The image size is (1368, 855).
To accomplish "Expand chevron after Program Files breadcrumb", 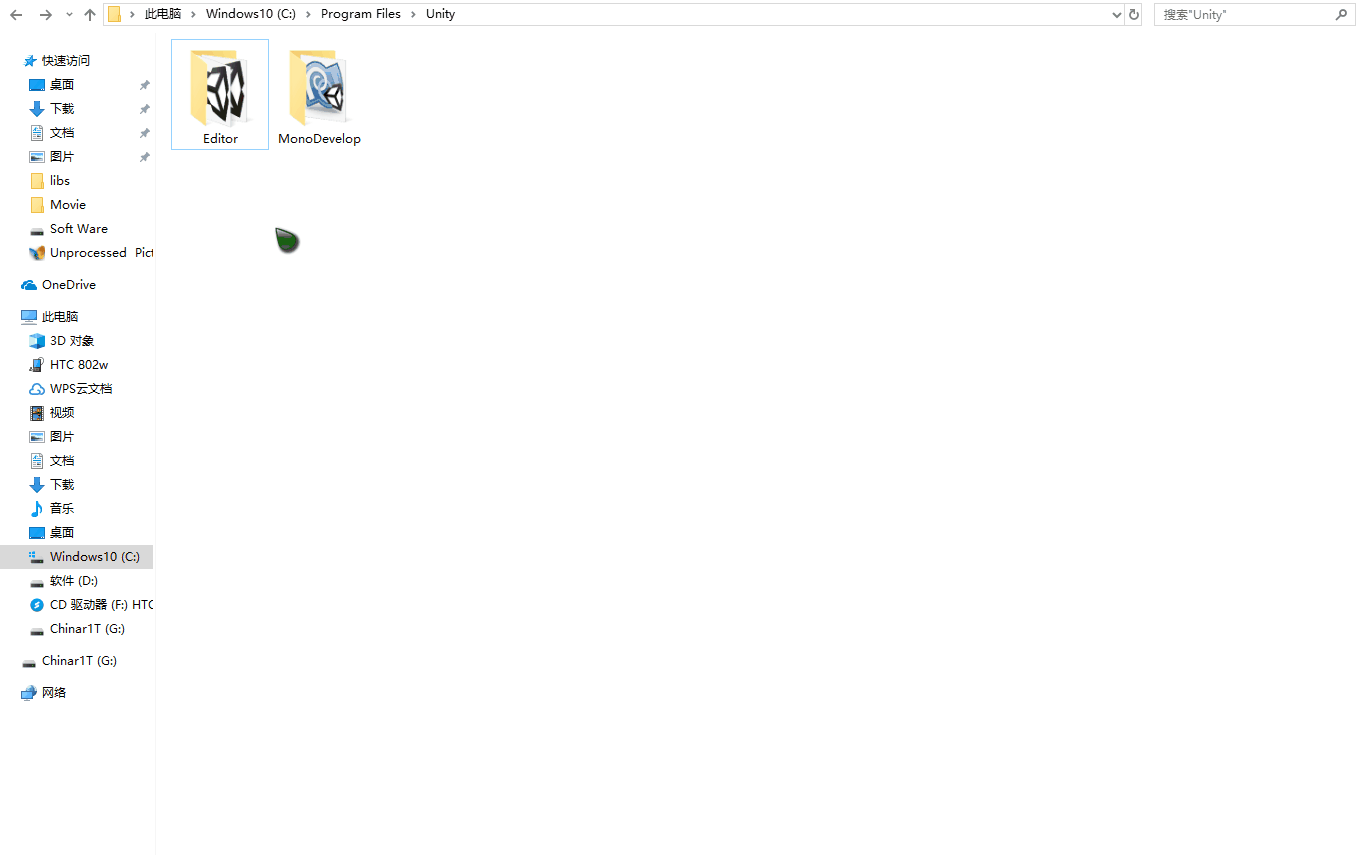I will tap(413, 14).
